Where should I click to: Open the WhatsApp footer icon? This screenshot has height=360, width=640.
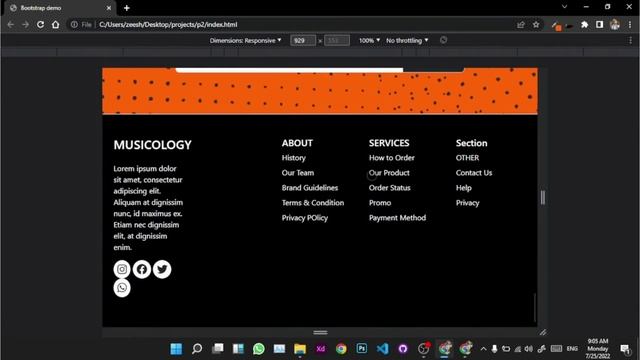point(122,288)
